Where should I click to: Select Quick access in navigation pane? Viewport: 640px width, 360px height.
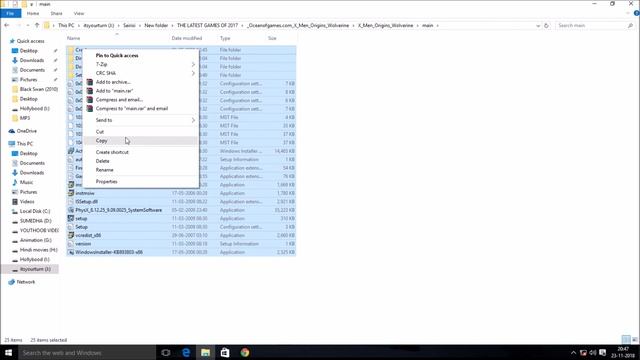click(30, 41)
